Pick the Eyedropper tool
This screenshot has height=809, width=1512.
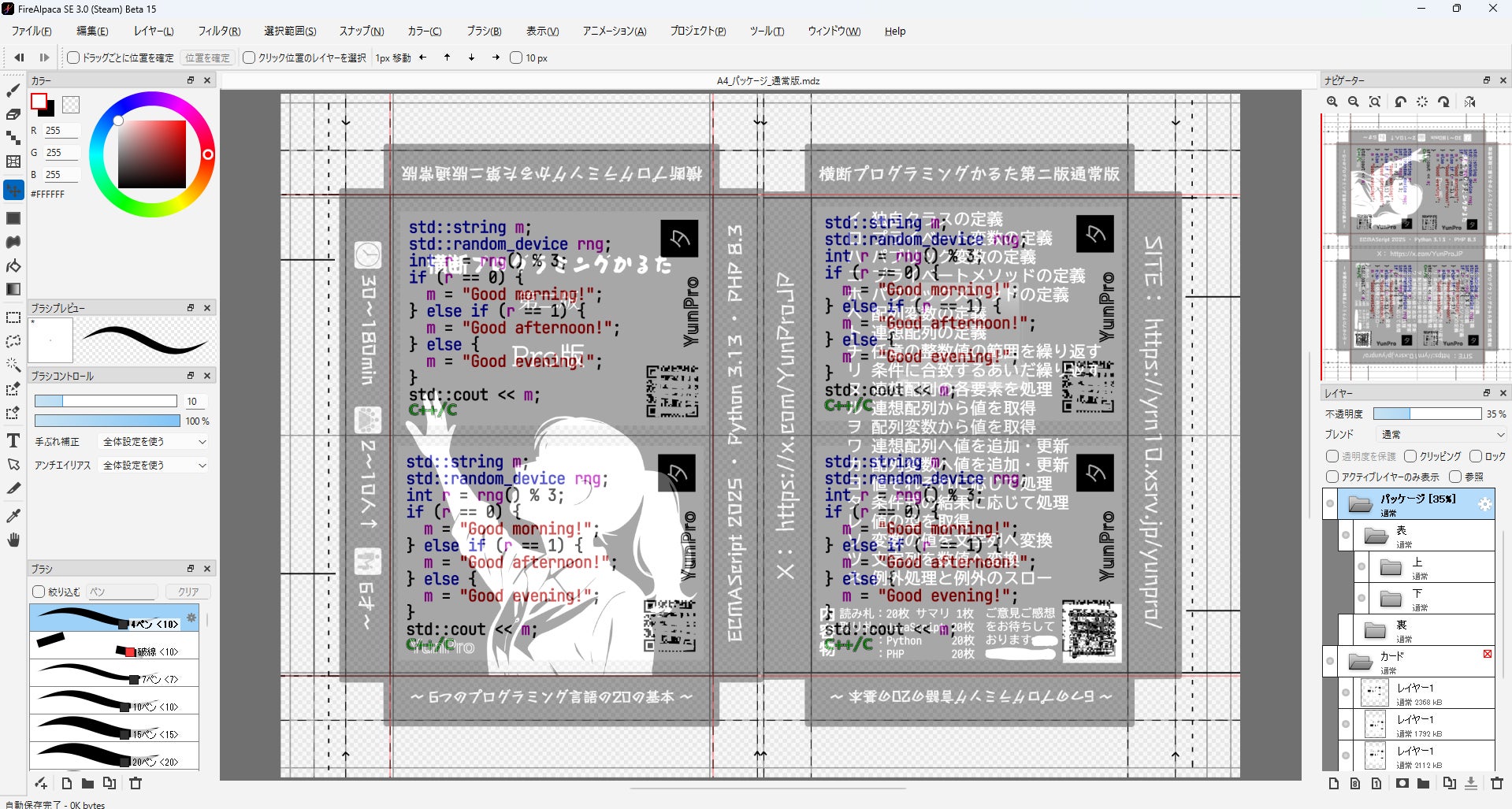tap(13, 516)
